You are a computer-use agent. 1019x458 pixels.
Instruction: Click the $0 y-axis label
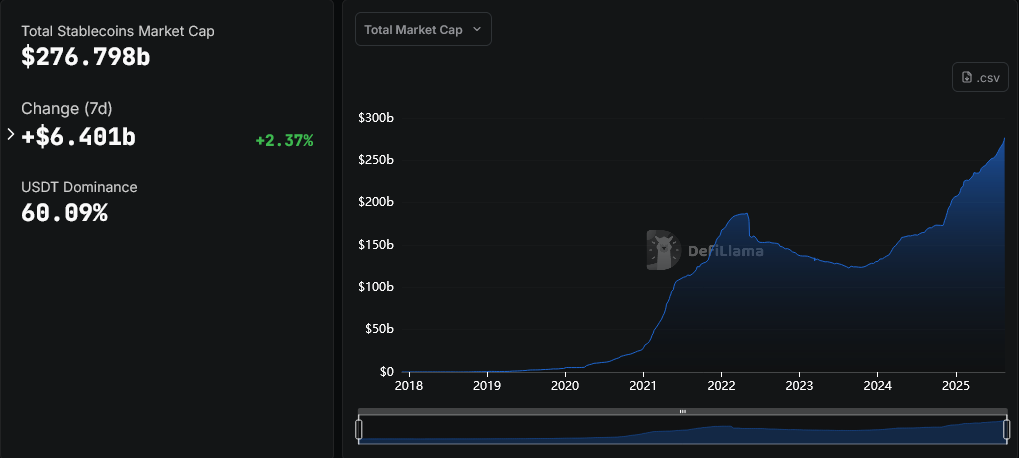[387, 372]
